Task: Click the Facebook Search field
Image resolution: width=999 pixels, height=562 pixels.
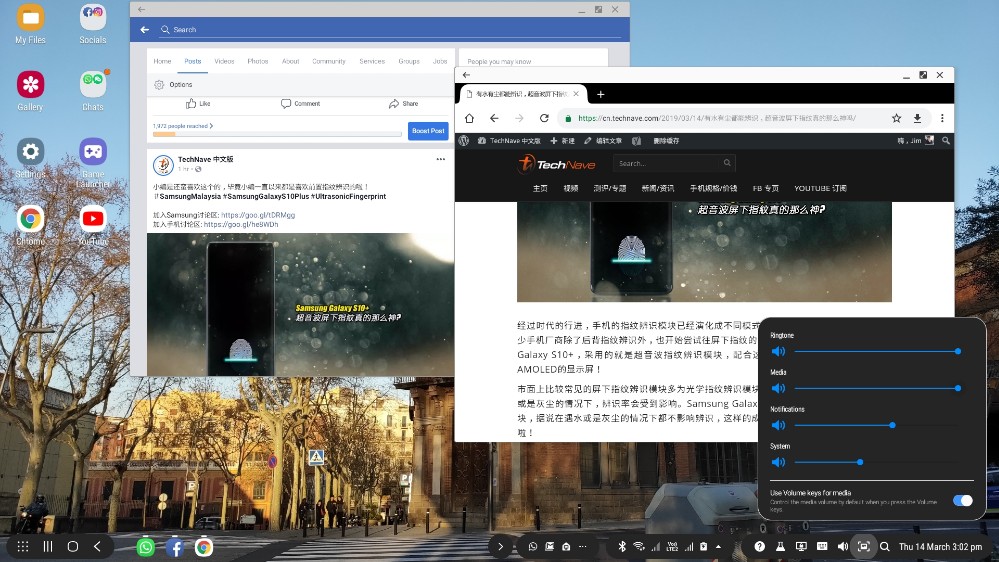Action: tap(390, 30)
